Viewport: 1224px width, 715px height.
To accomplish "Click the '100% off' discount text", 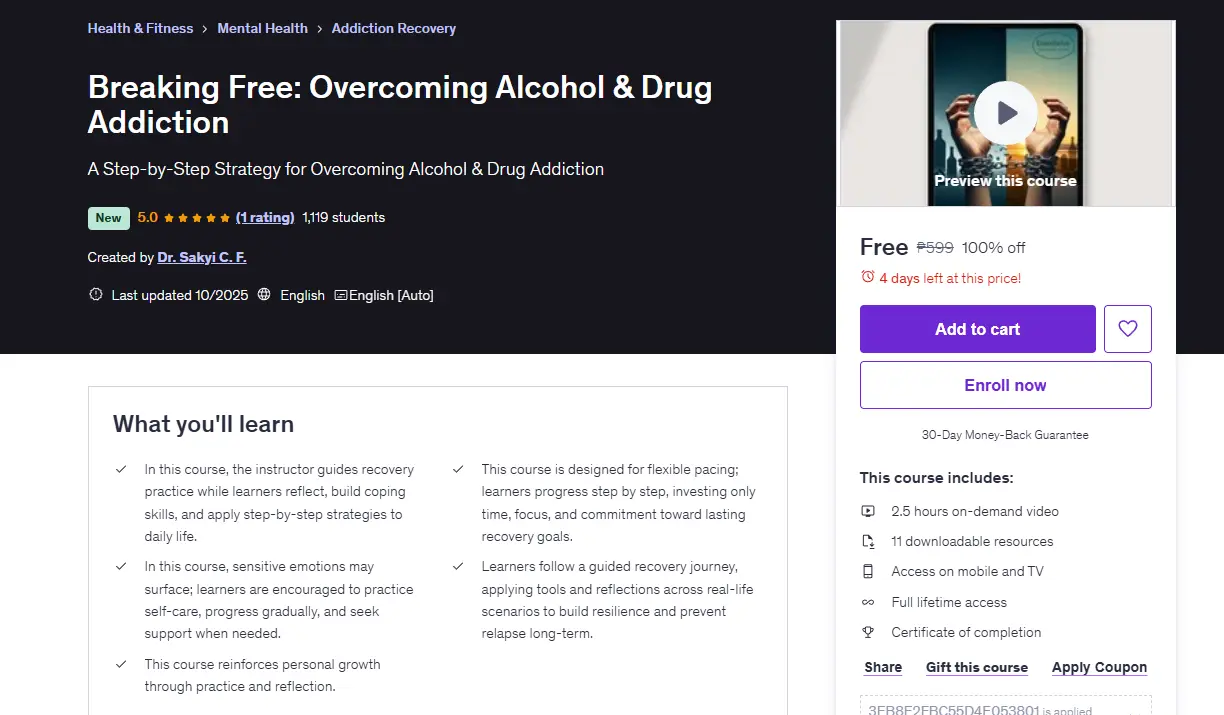I will 994,247.
